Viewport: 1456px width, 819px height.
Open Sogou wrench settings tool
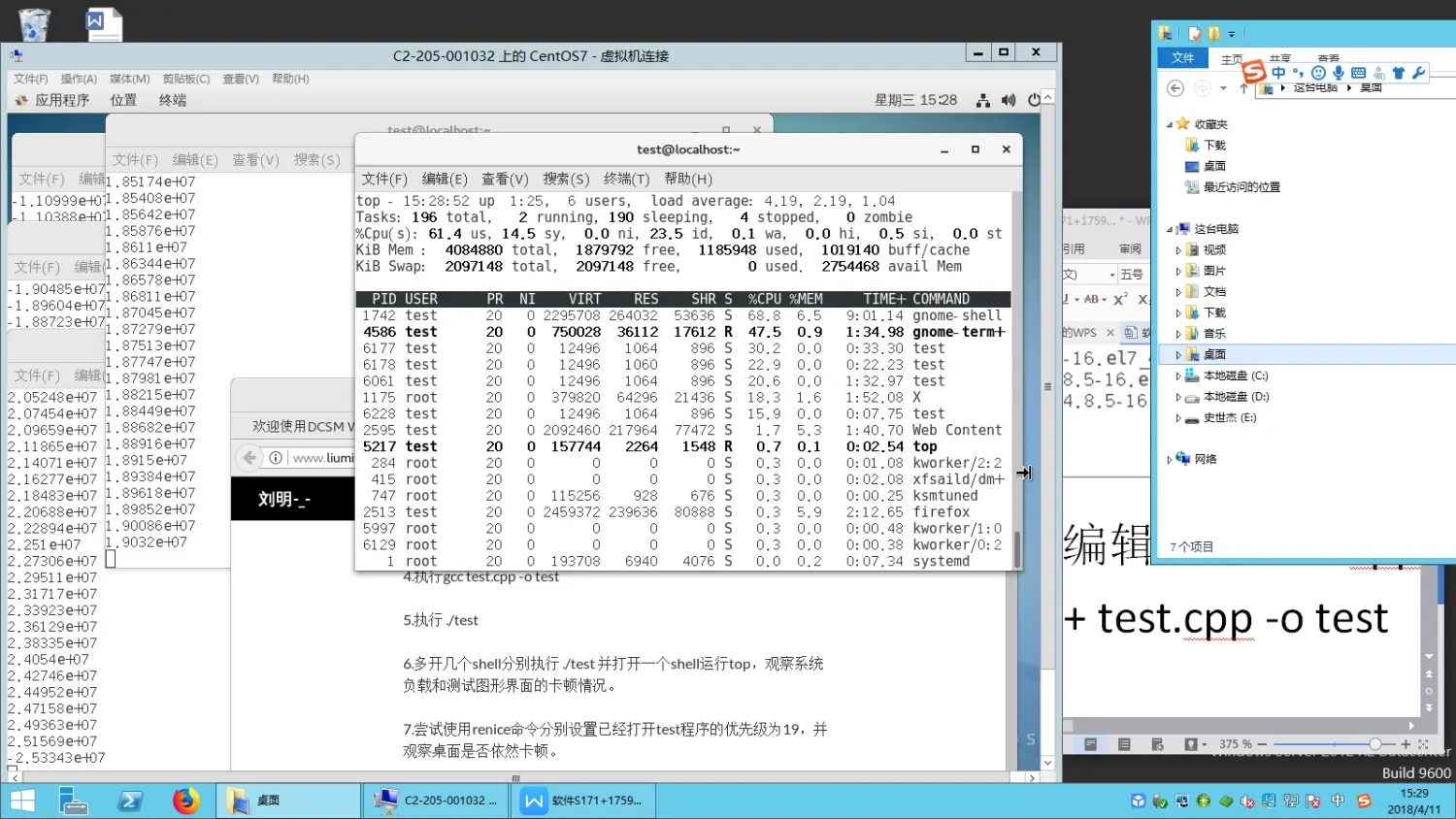1418,73
